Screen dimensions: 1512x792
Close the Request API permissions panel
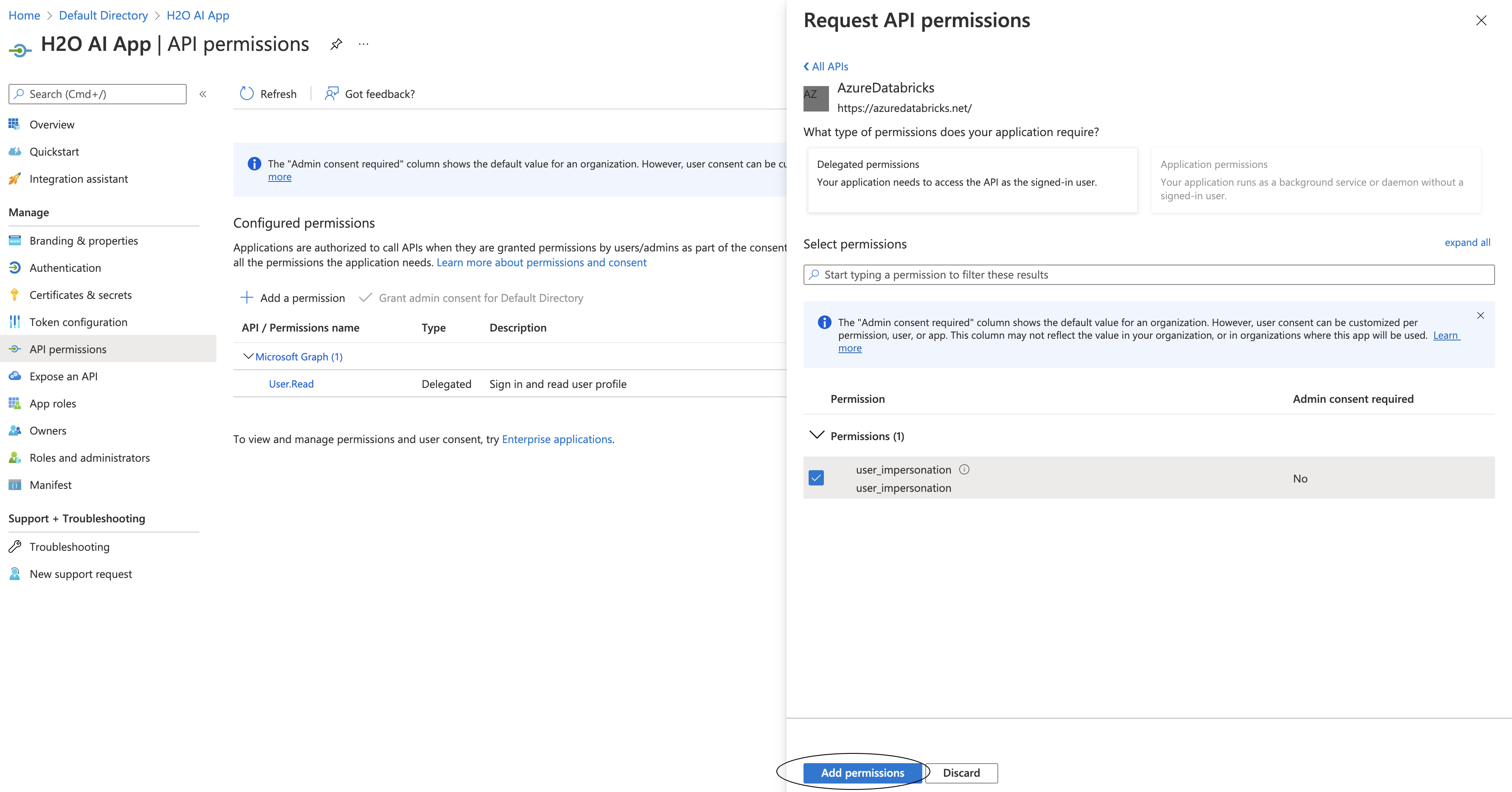(1481, 20)
